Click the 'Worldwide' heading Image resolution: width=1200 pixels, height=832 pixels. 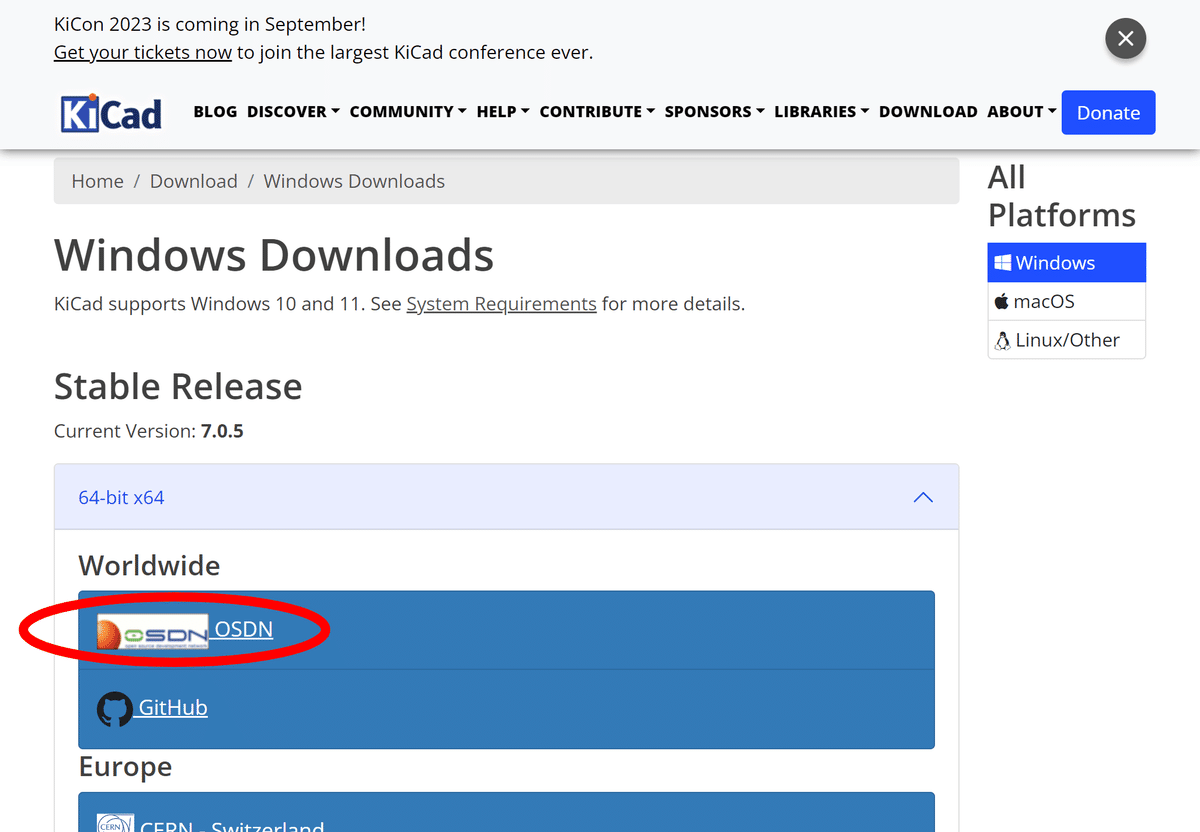tap(149, 565)
